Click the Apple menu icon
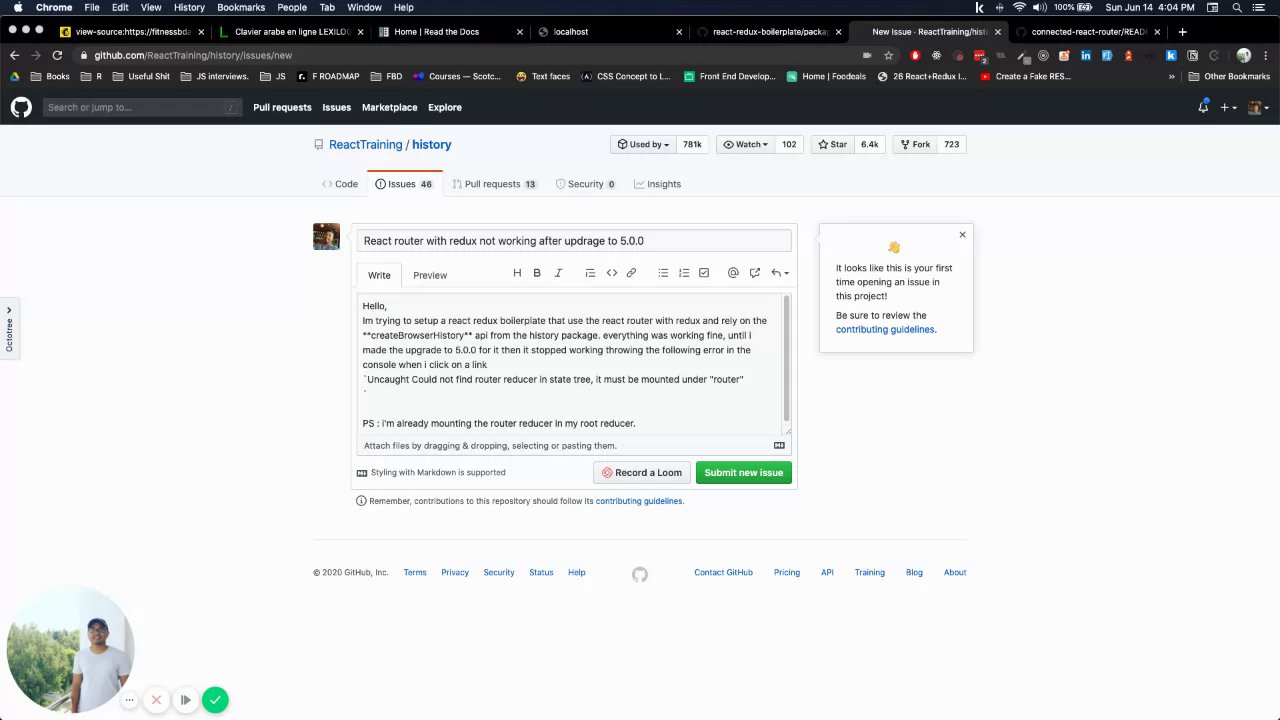 point(17,7)
